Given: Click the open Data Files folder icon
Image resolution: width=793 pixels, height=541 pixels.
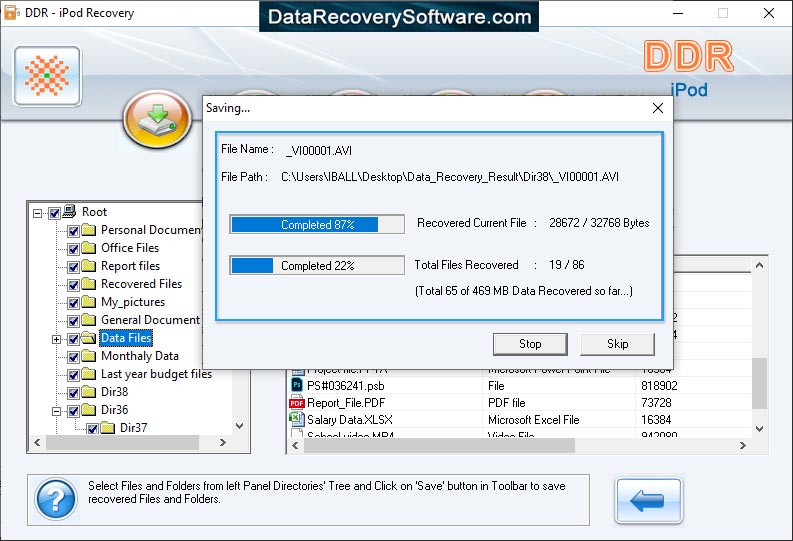Looking at the screenshot, I should click(89, 338).
